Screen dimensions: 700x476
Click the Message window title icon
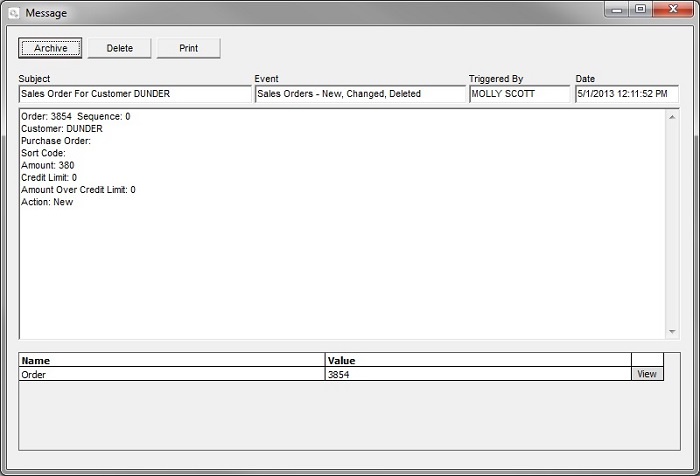tap(14, 13)
